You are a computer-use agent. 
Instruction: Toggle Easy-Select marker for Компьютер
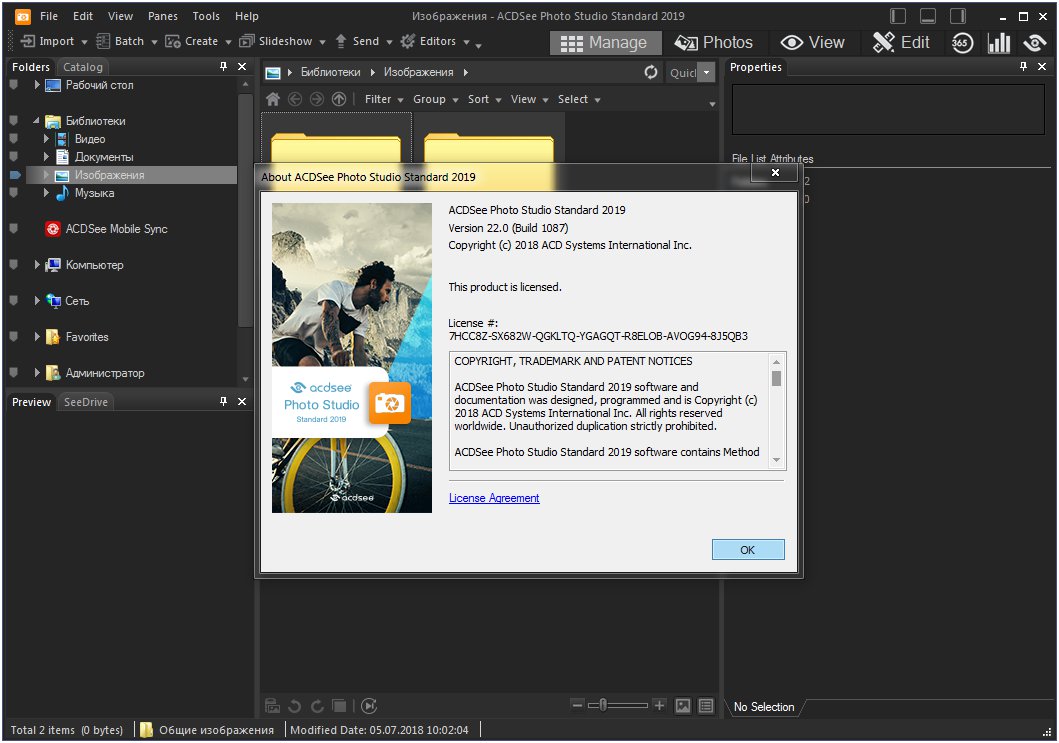[14, 265]
